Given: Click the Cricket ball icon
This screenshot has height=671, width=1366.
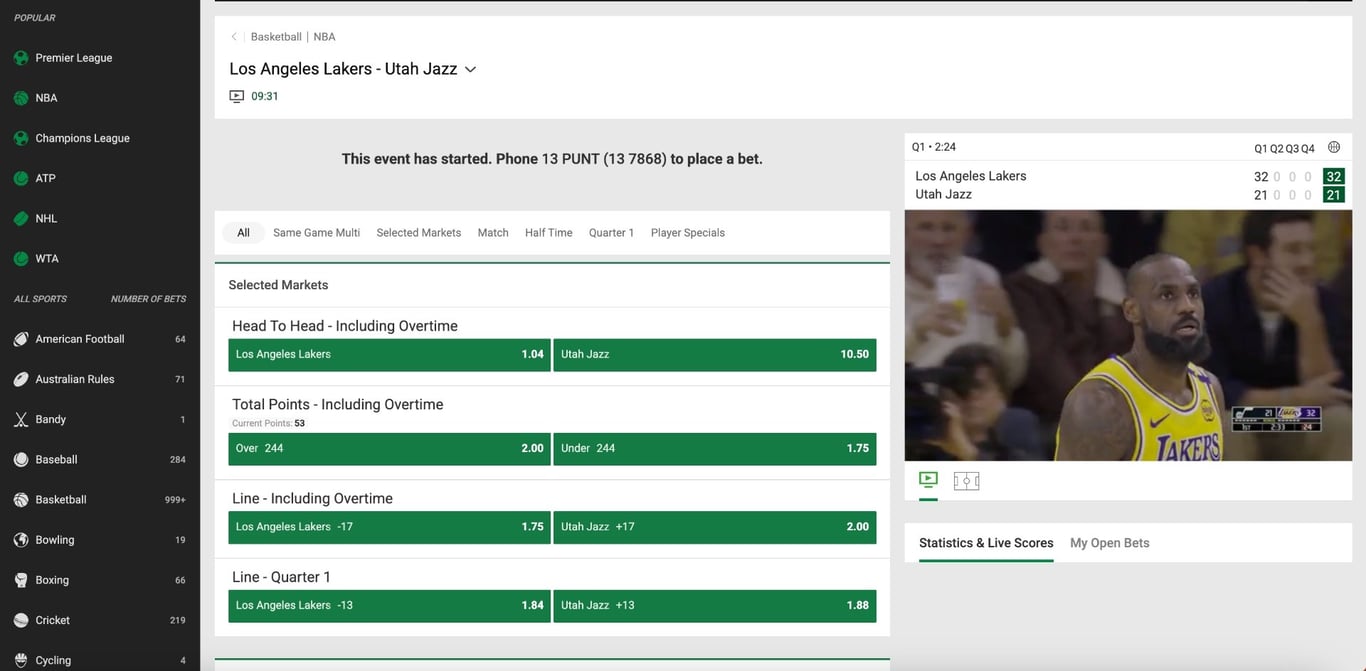Looking at the screenshot, I should (x=20, y=620).
